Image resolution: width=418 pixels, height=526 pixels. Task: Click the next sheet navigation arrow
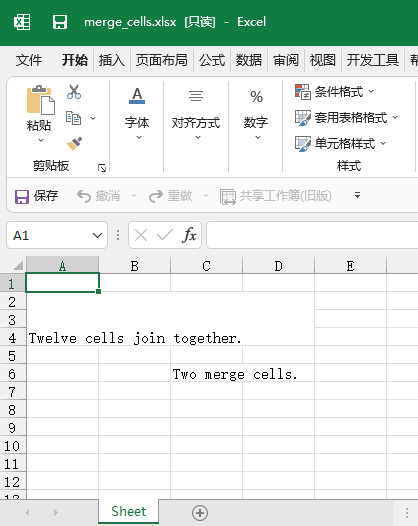click(x=56, y=513)
